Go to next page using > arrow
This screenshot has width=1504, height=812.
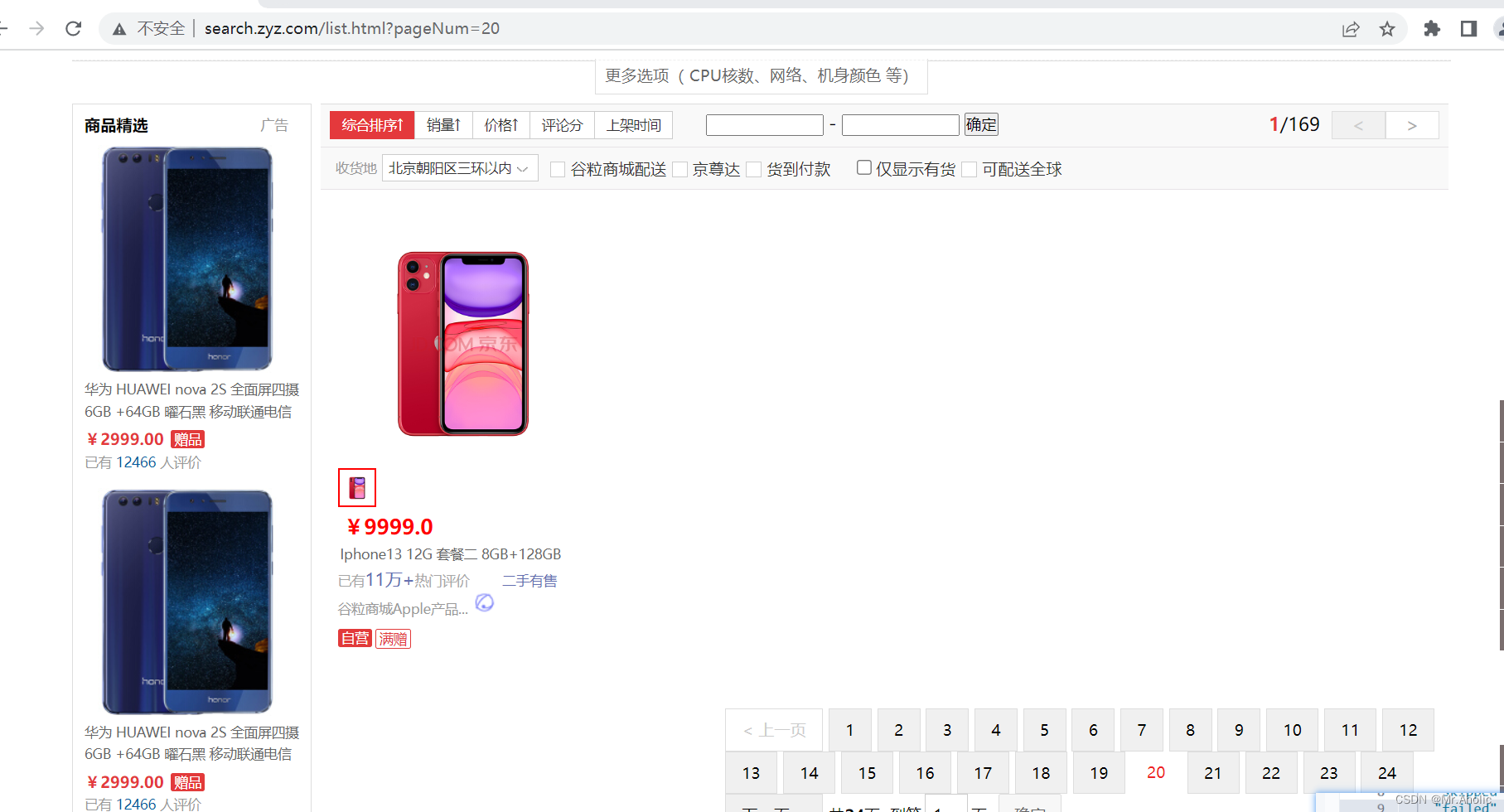(1412, 125)
